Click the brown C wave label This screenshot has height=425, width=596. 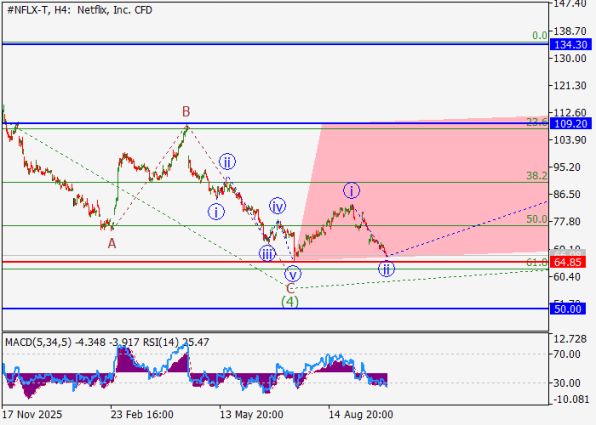pyautogui.click(x=290, y=289)
